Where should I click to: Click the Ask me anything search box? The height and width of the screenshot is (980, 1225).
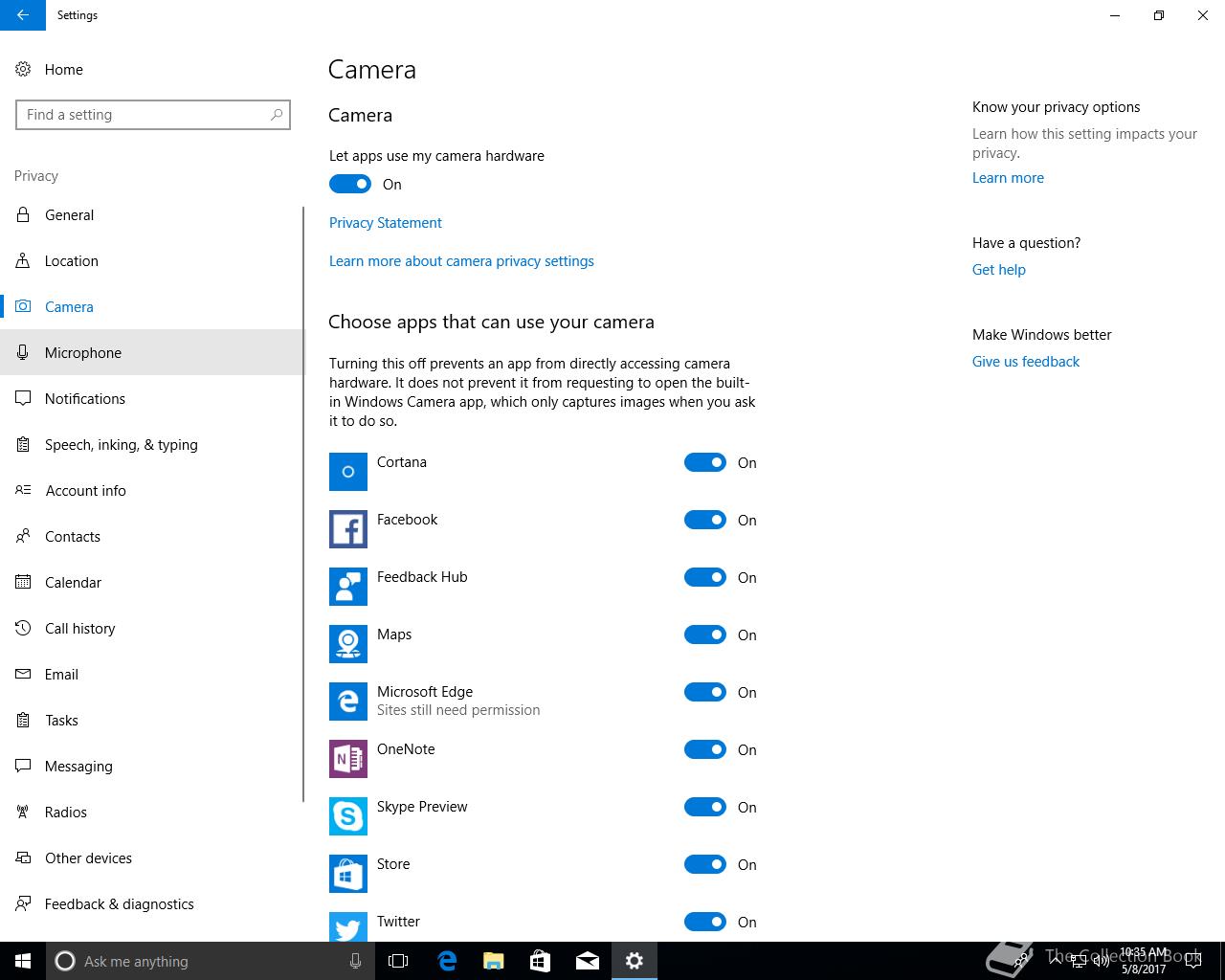coord(209,961)
